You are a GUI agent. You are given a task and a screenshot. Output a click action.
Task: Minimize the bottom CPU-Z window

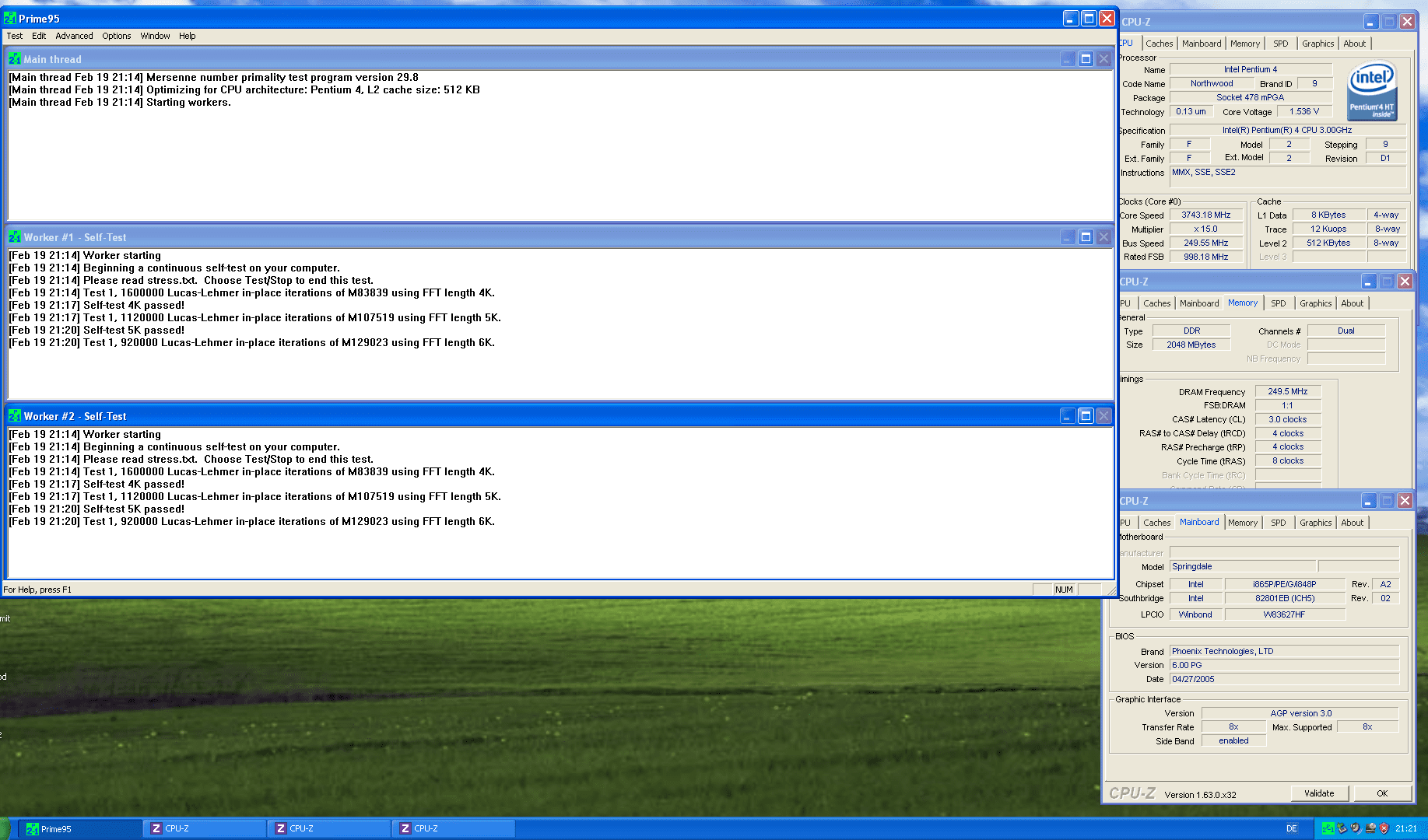[x=1369, y=501]
